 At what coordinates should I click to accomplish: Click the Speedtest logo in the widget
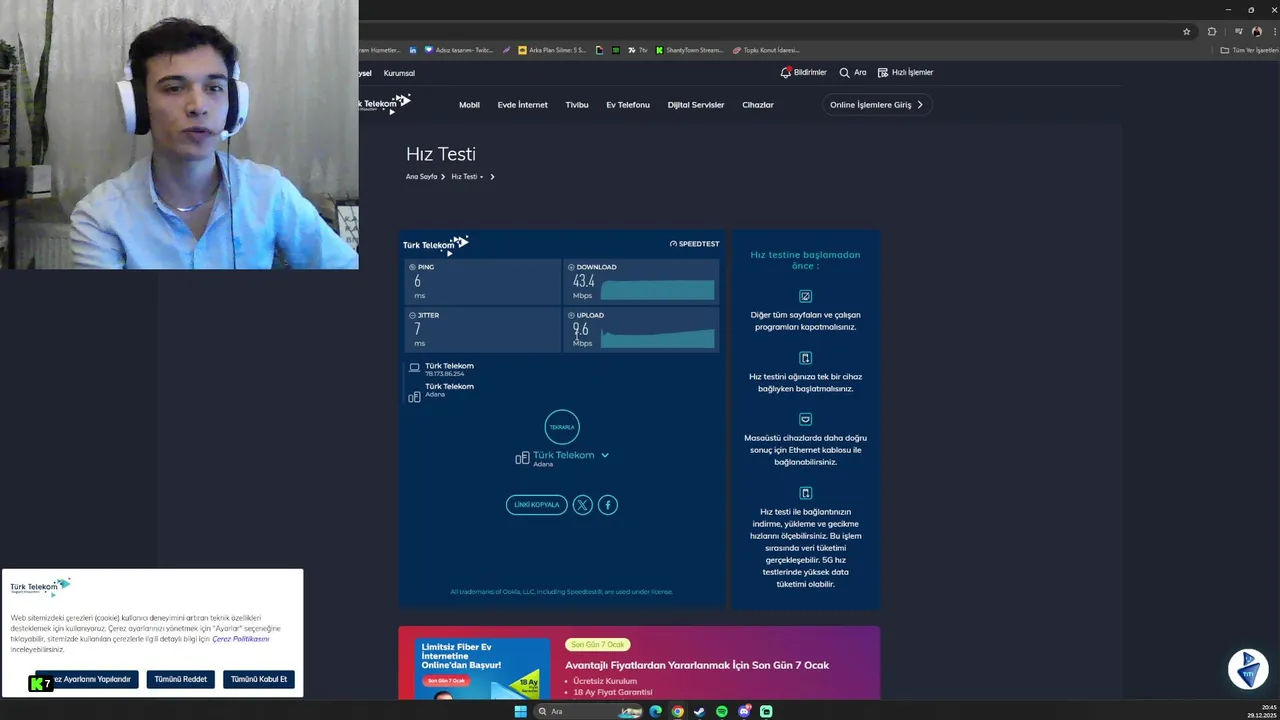click(x=695, y=244)
